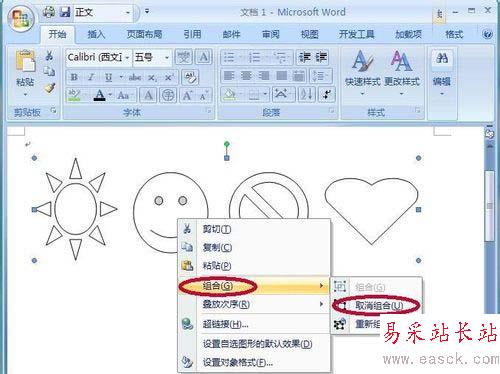The height and width of the screenshot is (374, 500).
Task: Toggle Subscript formatting
Action: [152, 77]
